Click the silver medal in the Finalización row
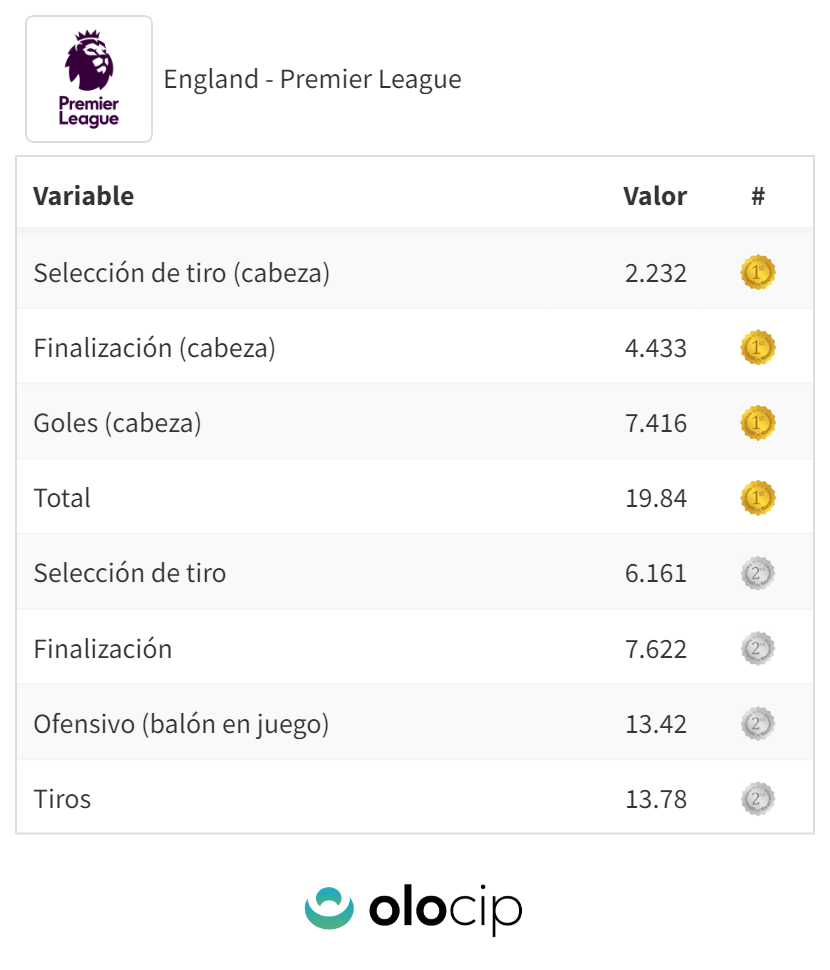The width and height of the screenshot is (830, 970). pyautogui.click(x=758, y=649)
